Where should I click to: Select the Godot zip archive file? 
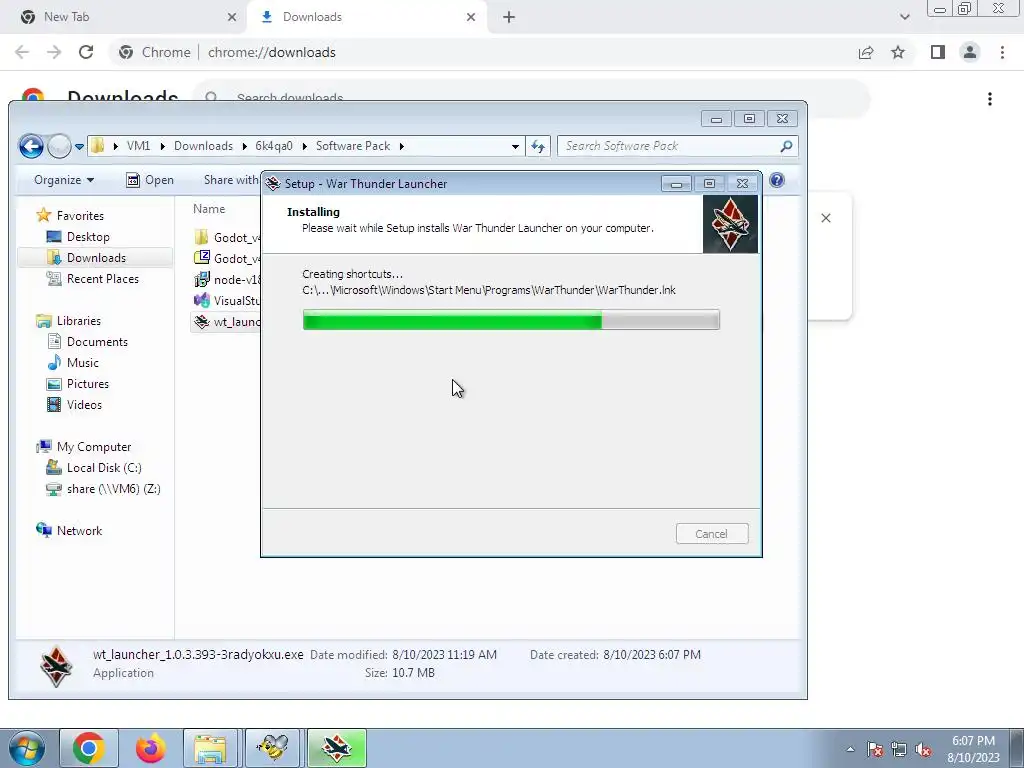227,258
